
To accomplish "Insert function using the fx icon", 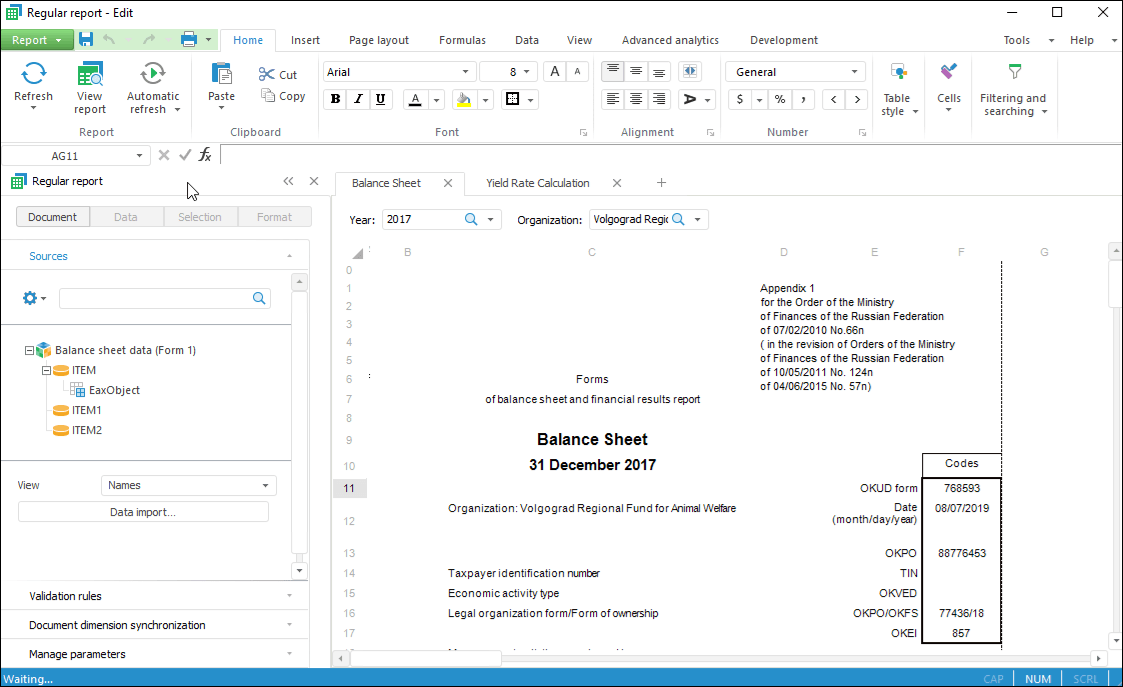I will (x=205, y=155).
